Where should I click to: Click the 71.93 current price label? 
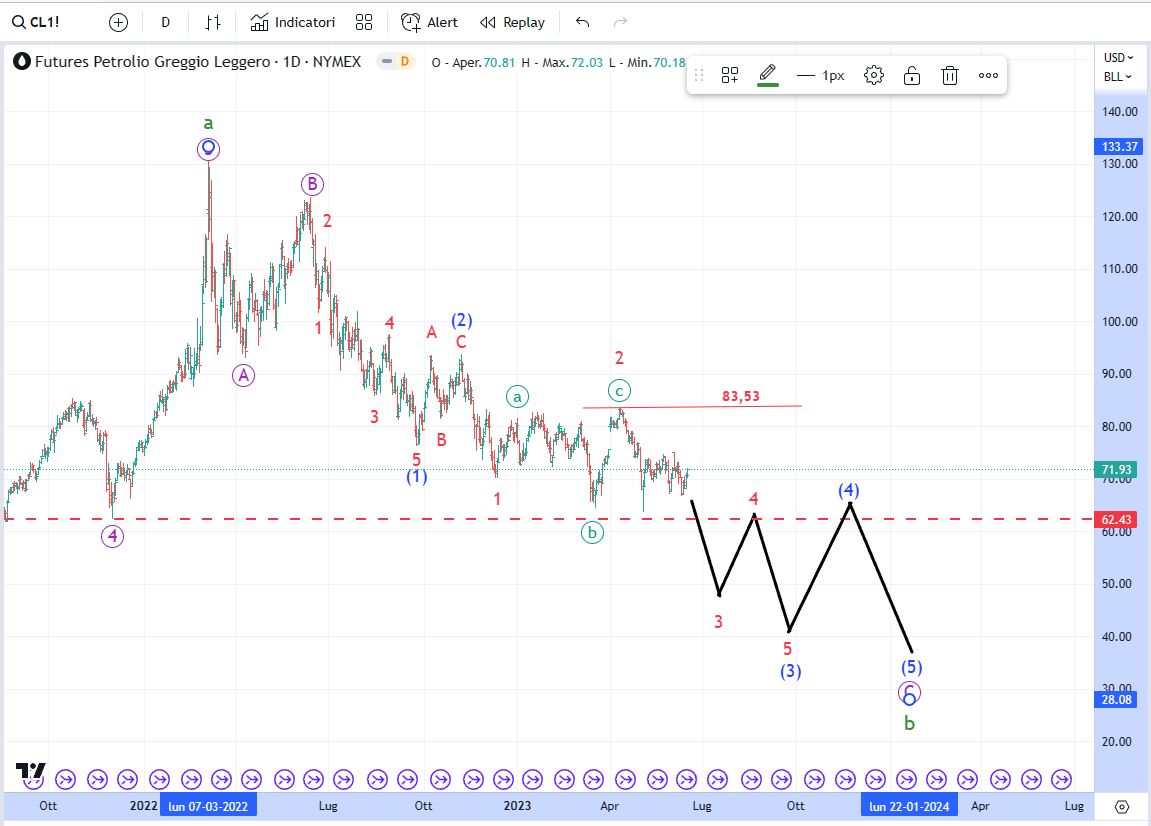tap(1116, 470)
